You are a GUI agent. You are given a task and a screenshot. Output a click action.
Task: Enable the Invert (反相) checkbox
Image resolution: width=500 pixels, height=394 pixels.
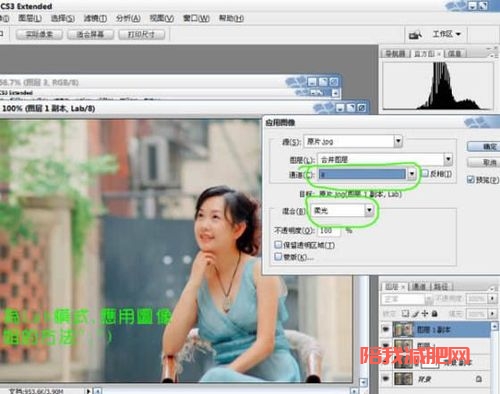[425, 173]
